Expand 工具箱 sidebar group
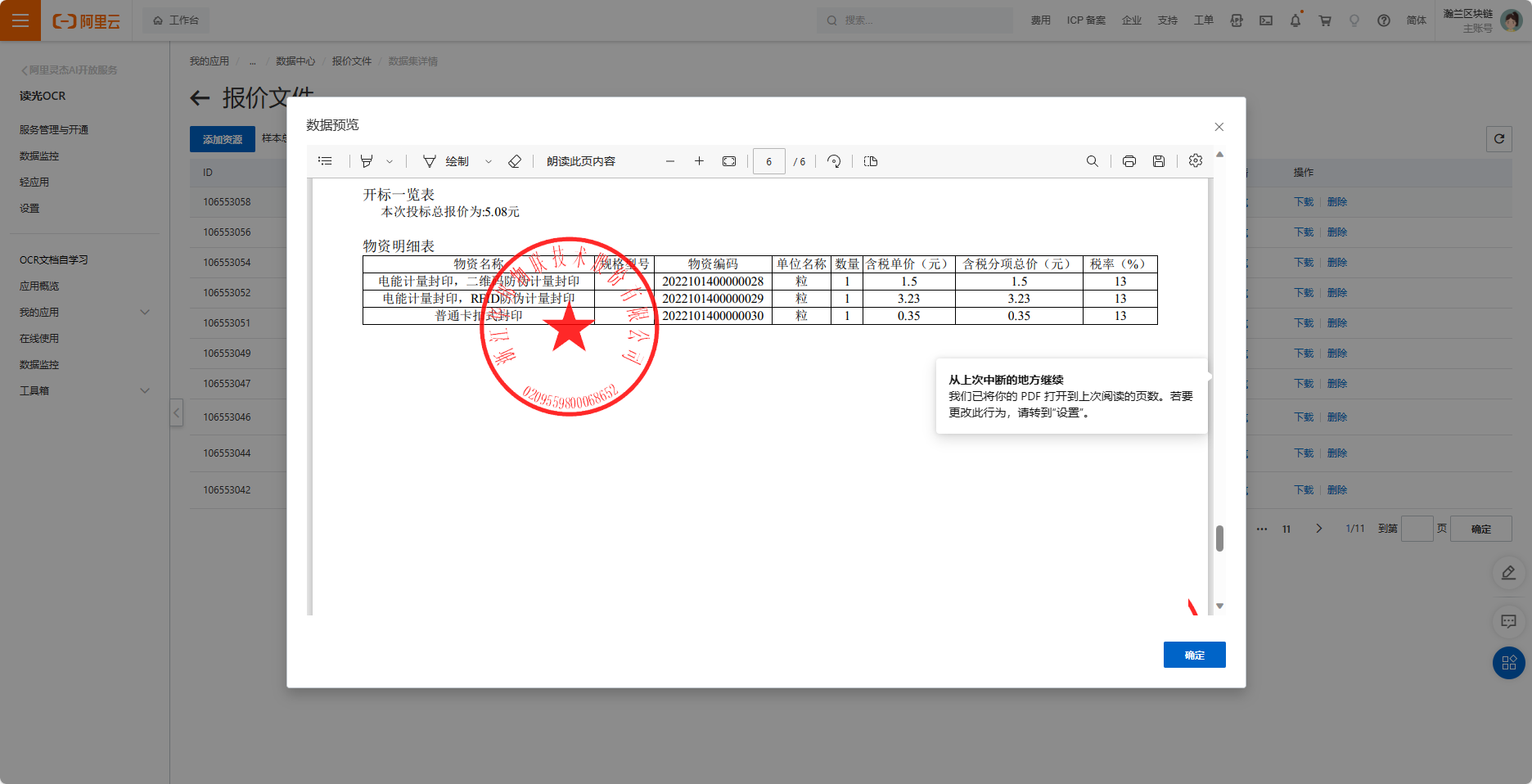 pyautogui.click(x=85, y=391)
